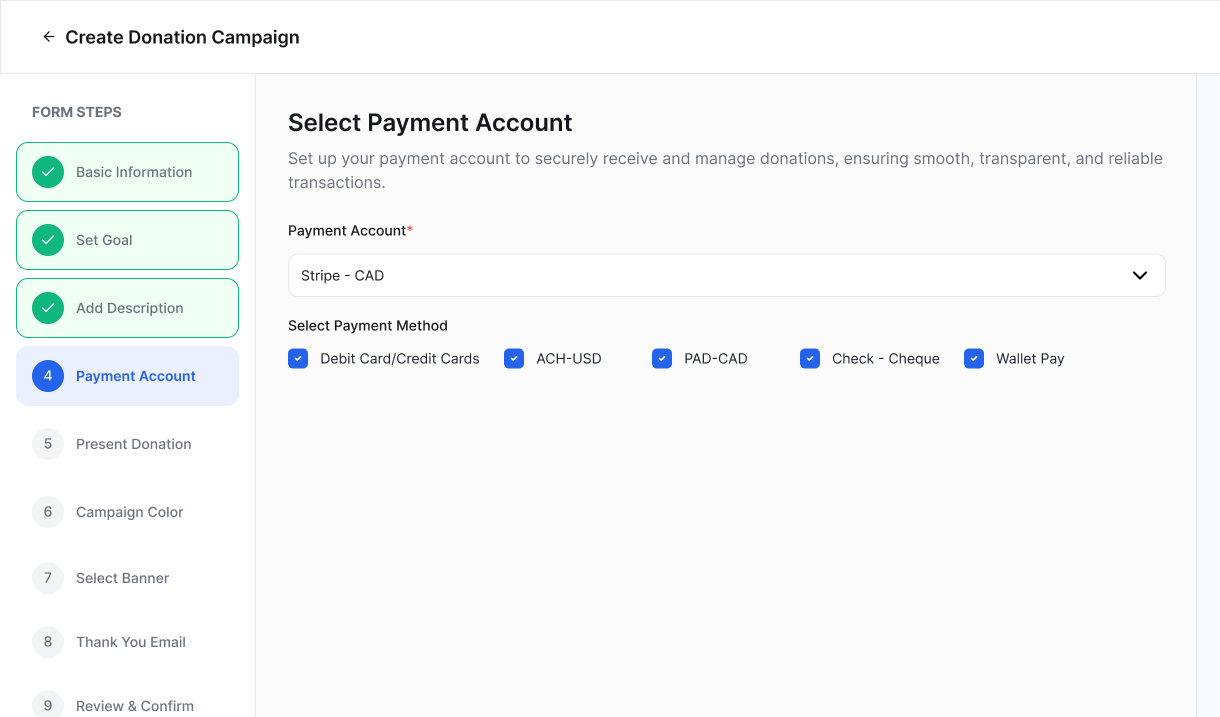Click the Payment Account field label
Image resolution: width=1220 pixels, height=717 pixels.
350,230
